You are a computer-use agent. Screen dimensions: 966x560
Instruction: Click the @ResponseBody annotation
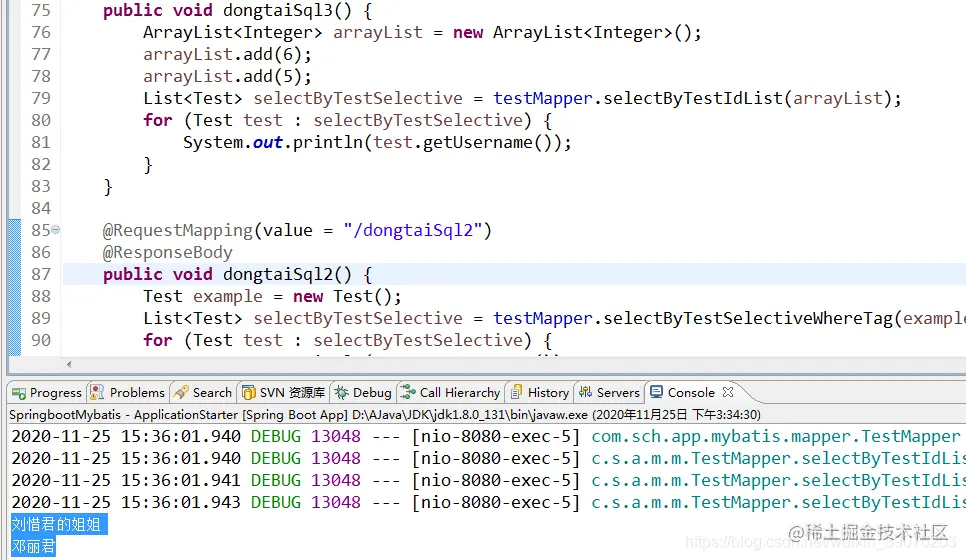tap(168, 253)
